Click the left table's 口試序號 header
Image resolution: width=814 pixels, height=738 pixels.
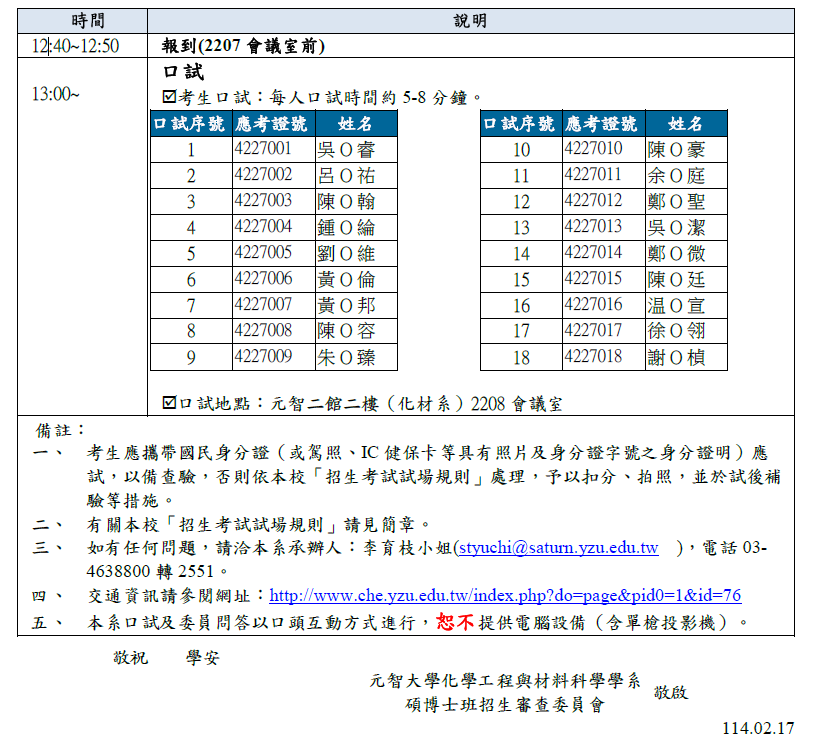(189, 124)
